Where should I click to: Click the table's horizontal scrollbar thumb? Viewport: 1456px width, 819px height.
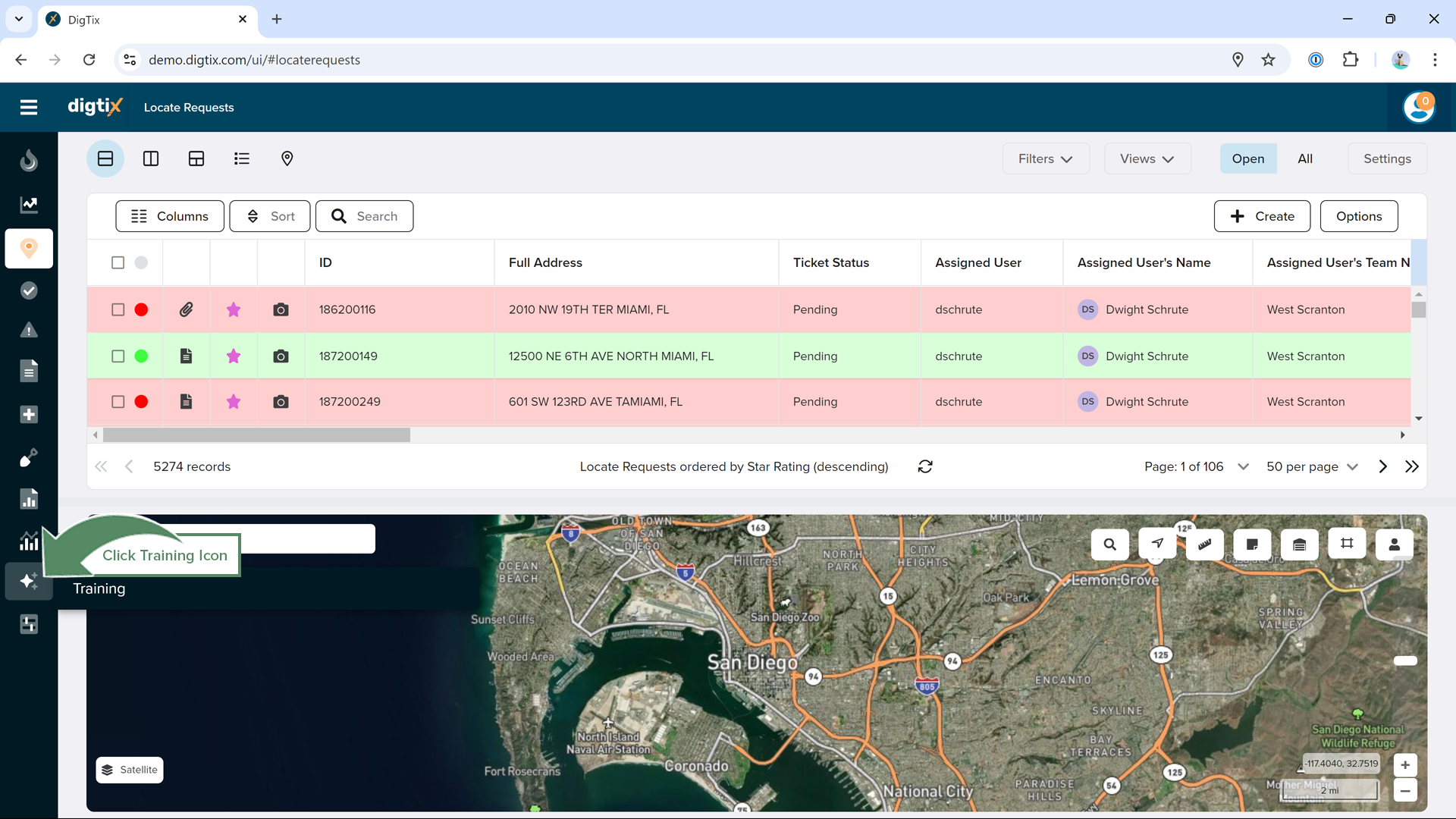click(256, 435)
